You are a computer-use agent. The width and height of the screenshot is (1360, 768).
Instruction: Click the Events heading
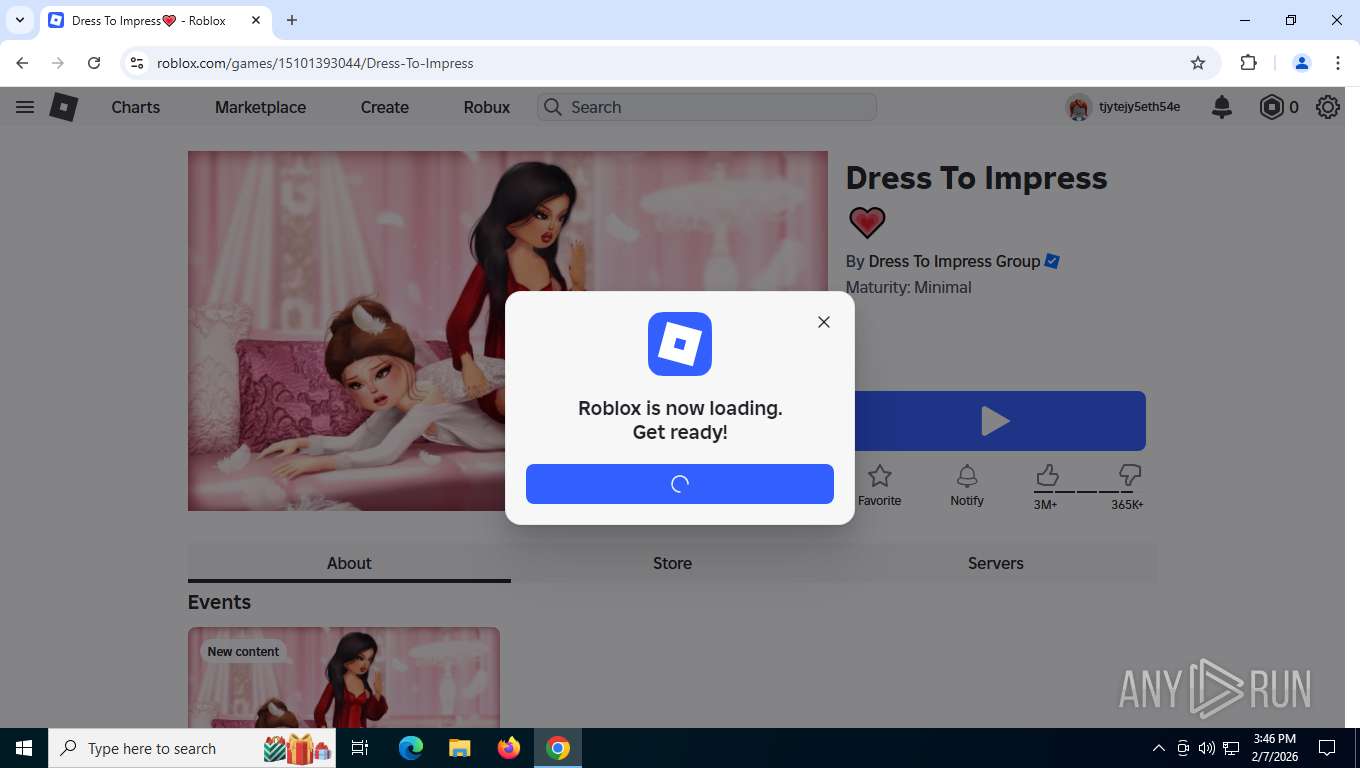coord(219,602)
